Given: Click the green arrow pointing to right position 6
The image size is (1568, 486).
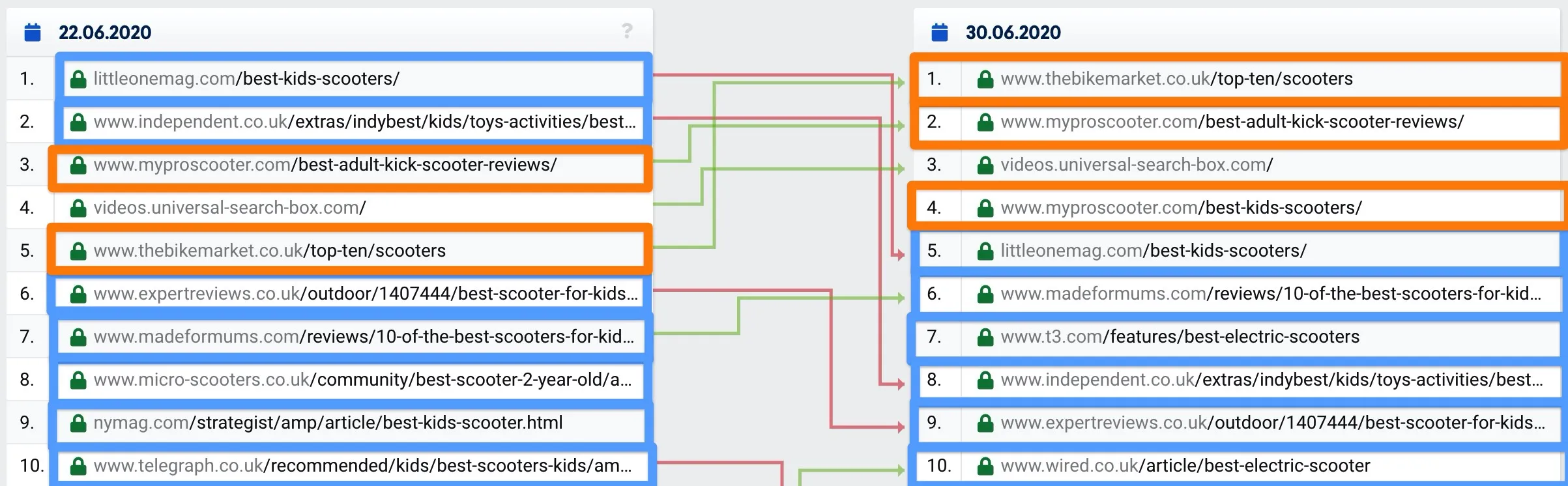Looking at the screenshot, I should click(900, 298).
